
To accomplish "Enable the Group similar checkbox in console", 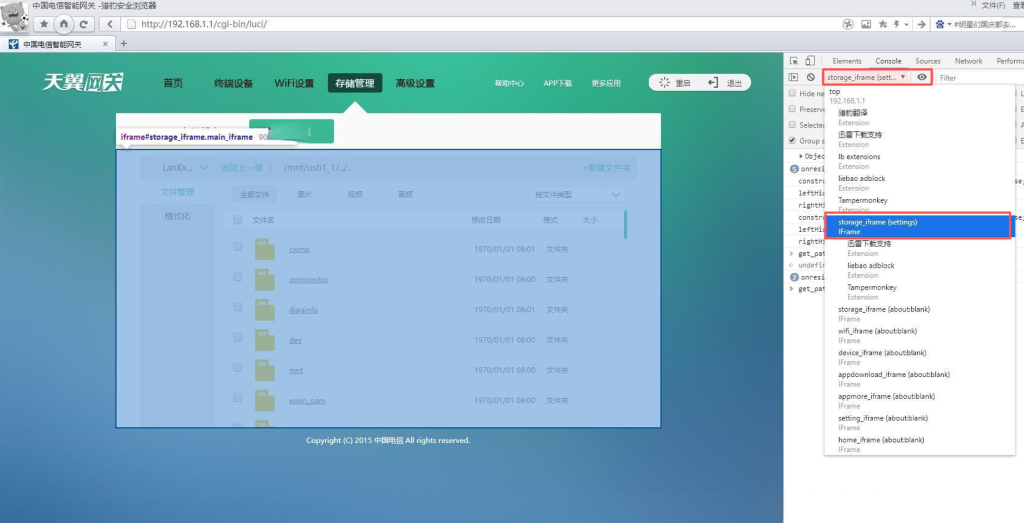I will click(792, 141).
